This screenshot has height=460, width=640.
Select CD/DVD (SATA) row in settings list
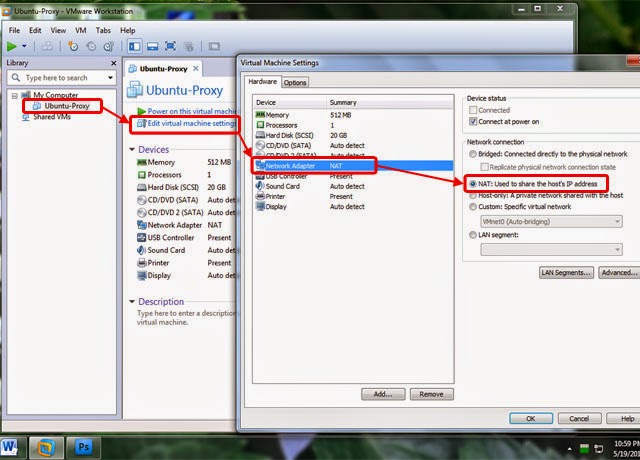[353, 146]
